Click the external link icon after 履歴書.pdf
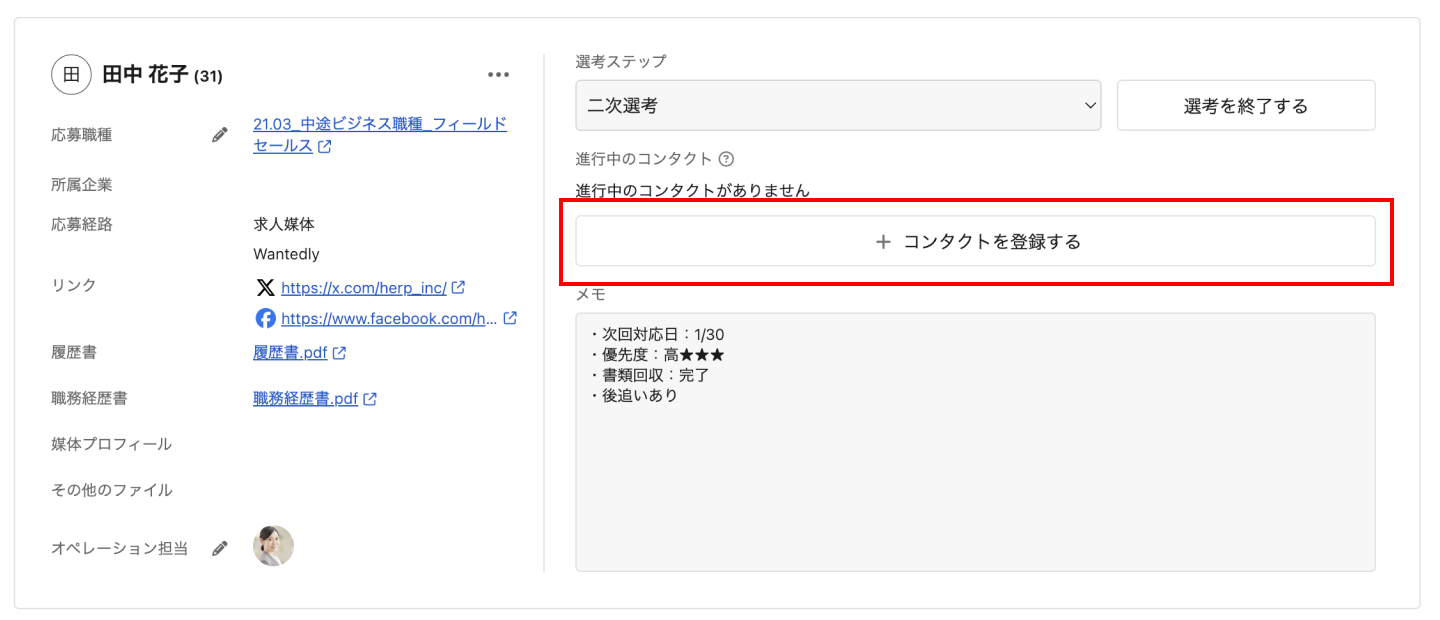Image resolution: width=1440 pixels, height=620 pixels. pyautogui.click(x=340, y=353)
